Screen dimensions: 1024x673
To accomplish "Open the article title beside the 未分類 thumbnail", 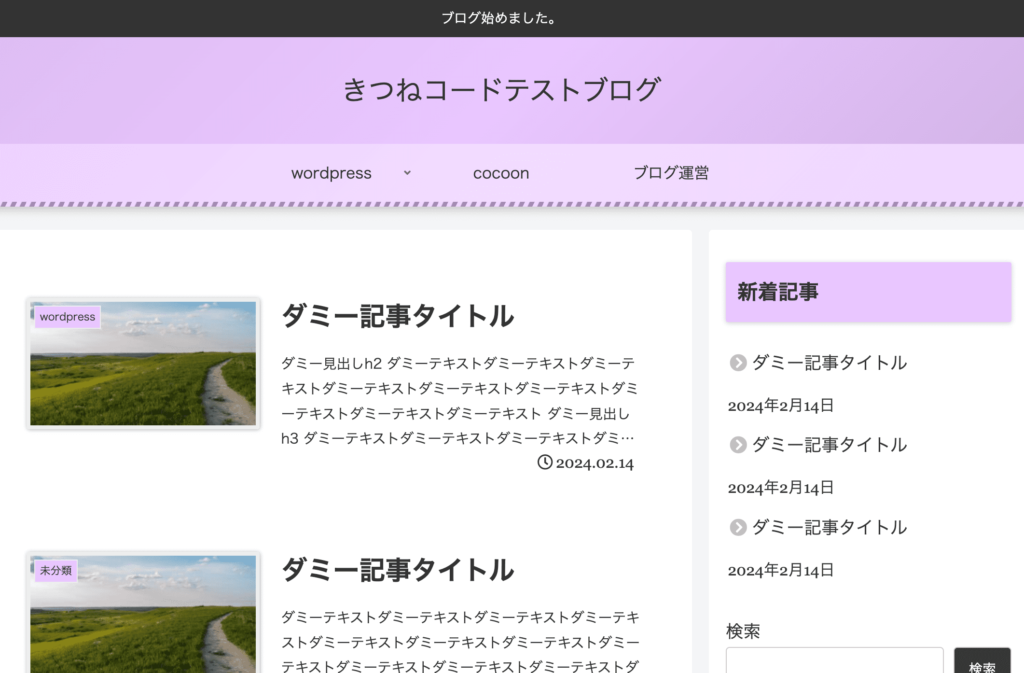I will [398, 570].
